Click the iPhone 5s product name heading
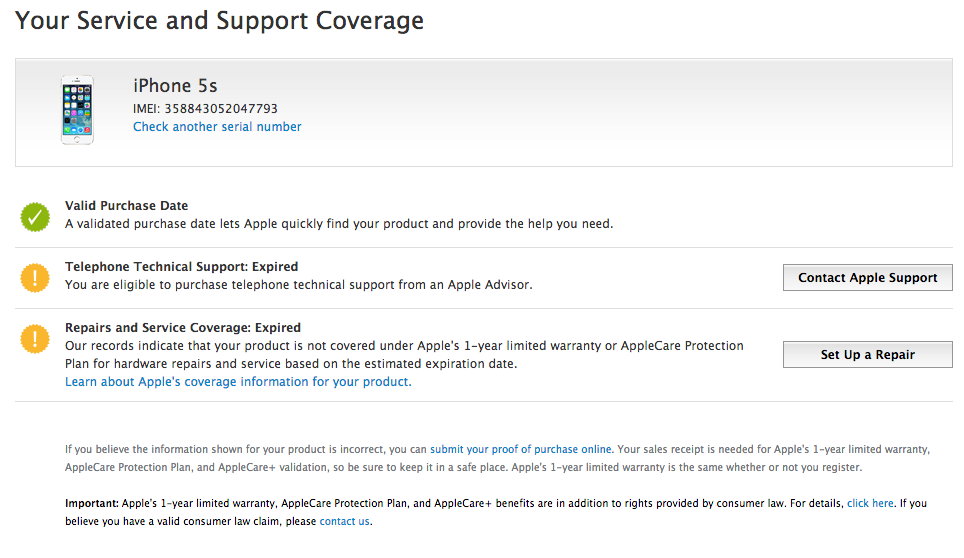The width and height of the screenshot is (964, 558). tap(175, 85)
